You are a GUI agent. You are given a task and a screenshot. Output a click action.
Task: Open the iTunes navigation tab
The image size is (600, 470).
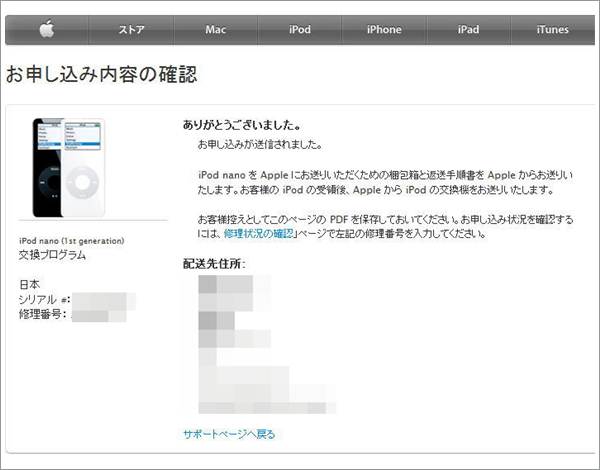point(553,30)
